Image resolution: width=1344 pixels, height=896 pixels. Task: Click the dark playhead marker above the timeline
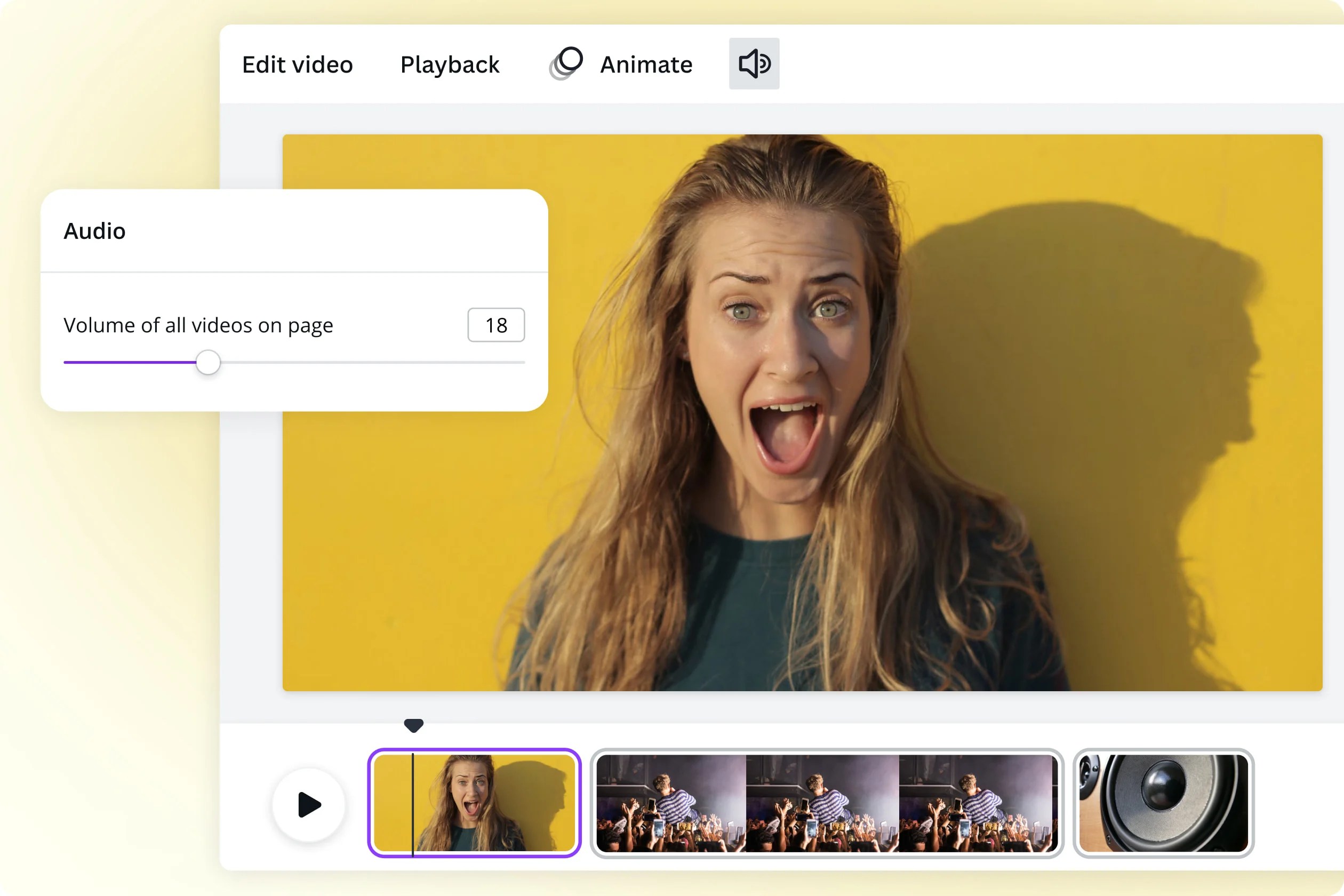pyautogui.click(x=413, y=725)
